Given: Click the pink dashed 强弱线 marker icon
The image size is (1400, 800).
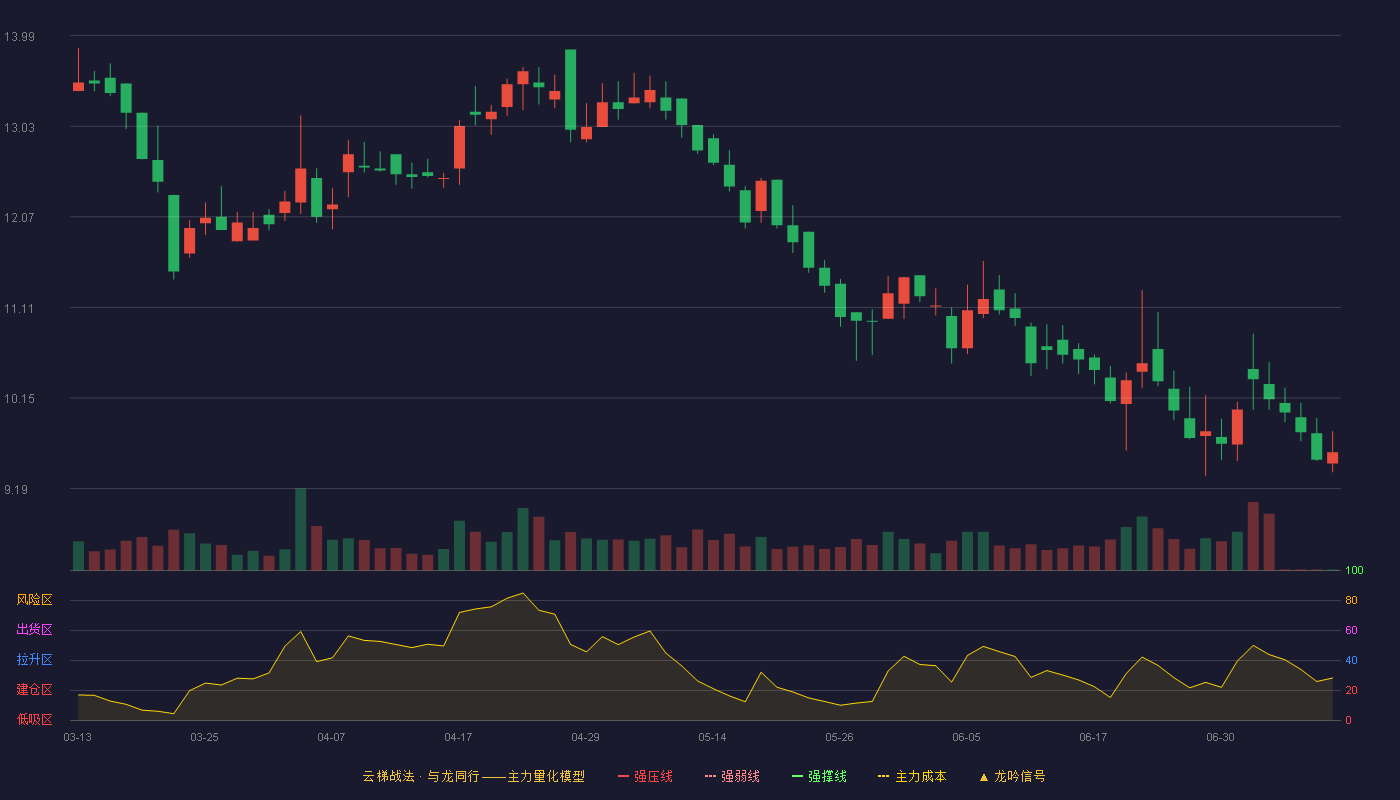Looking at the screenshot, I should (710, 776).
